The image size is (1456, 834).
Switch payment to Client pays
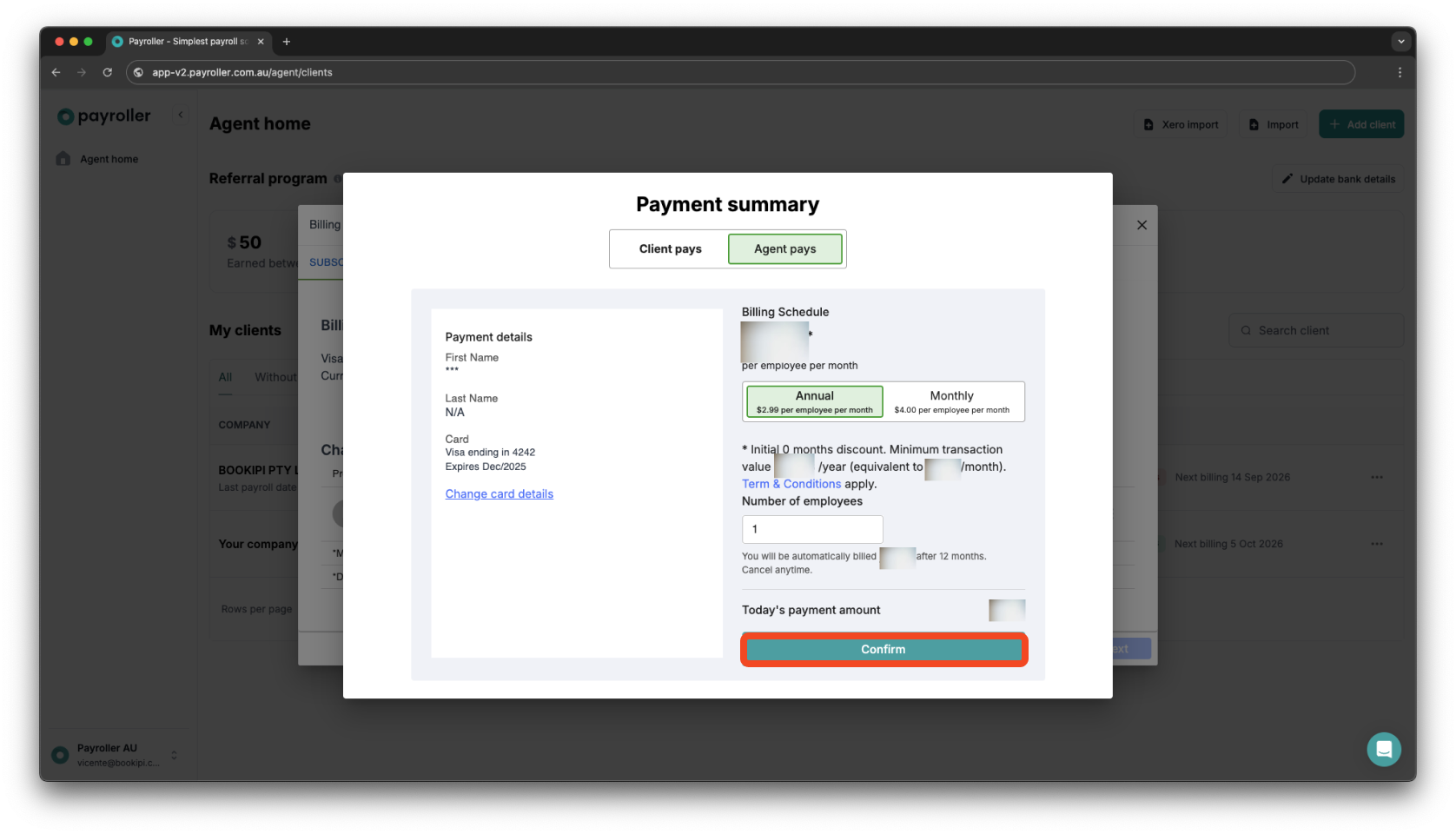670,248
